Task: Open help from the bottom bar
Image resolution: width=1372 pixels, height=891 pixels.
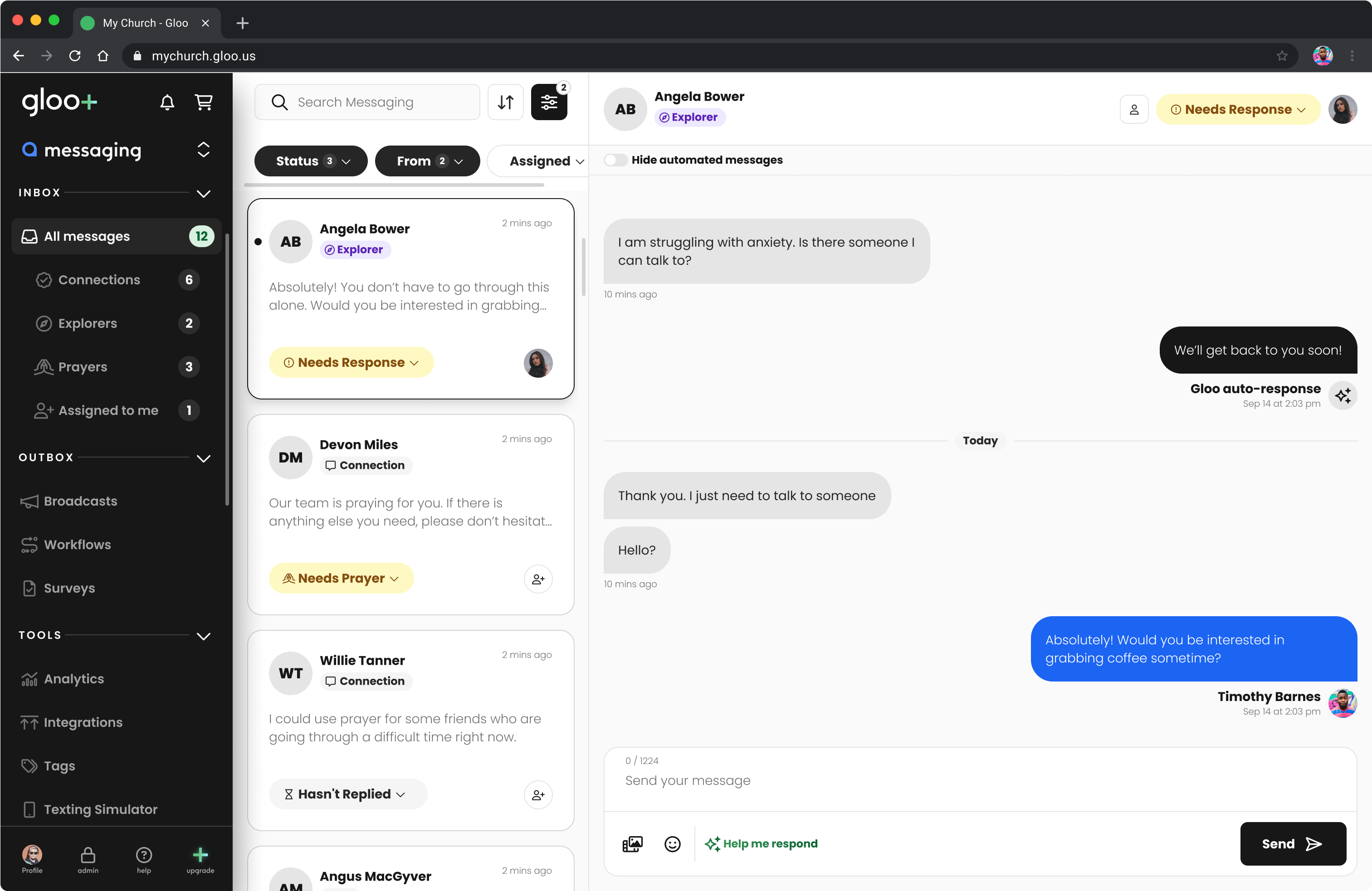Action: [x=143, y=859]
